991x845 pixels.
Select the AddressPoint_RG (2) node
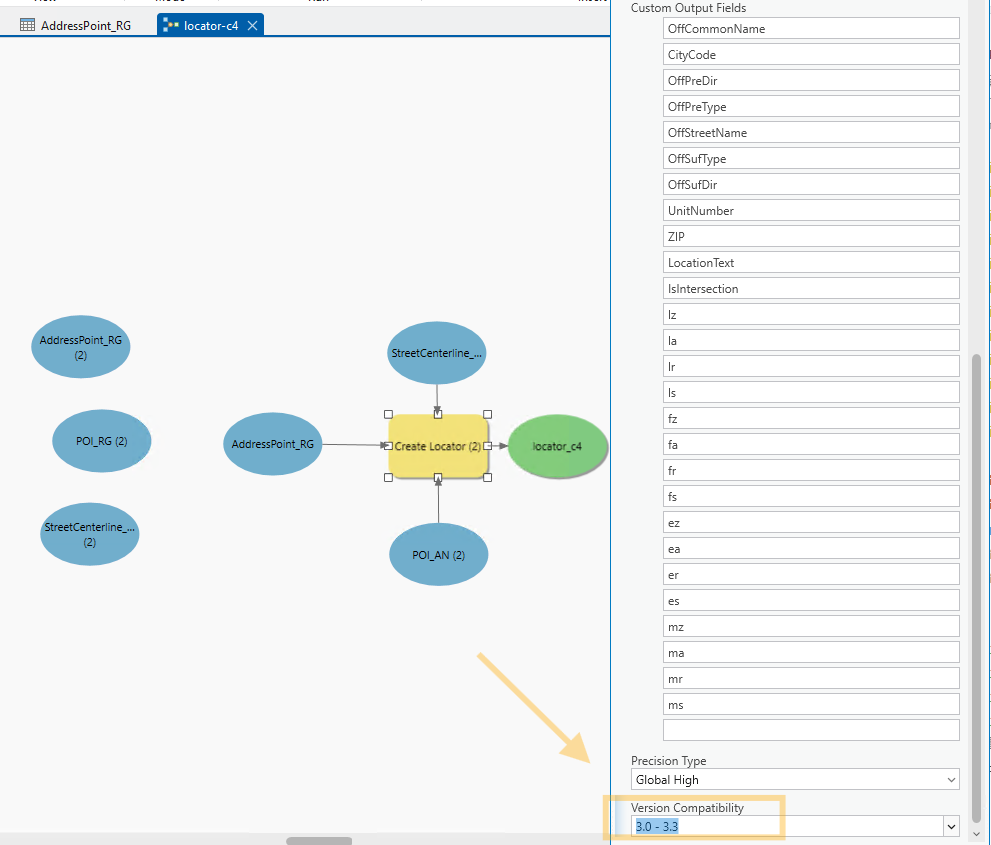[81, 347]
